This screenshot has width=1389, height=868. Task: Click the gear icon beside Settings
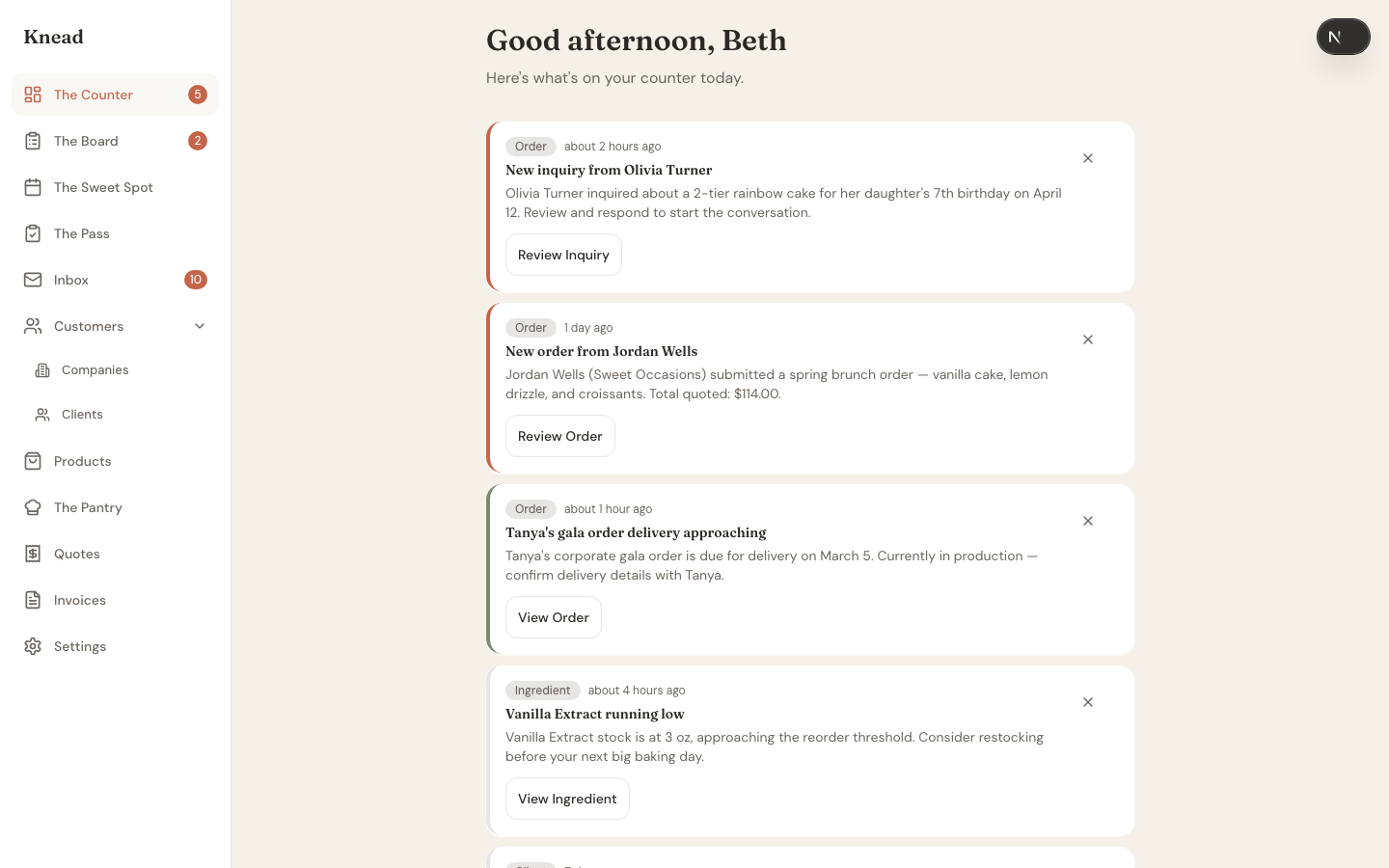(x=33, y=646)
